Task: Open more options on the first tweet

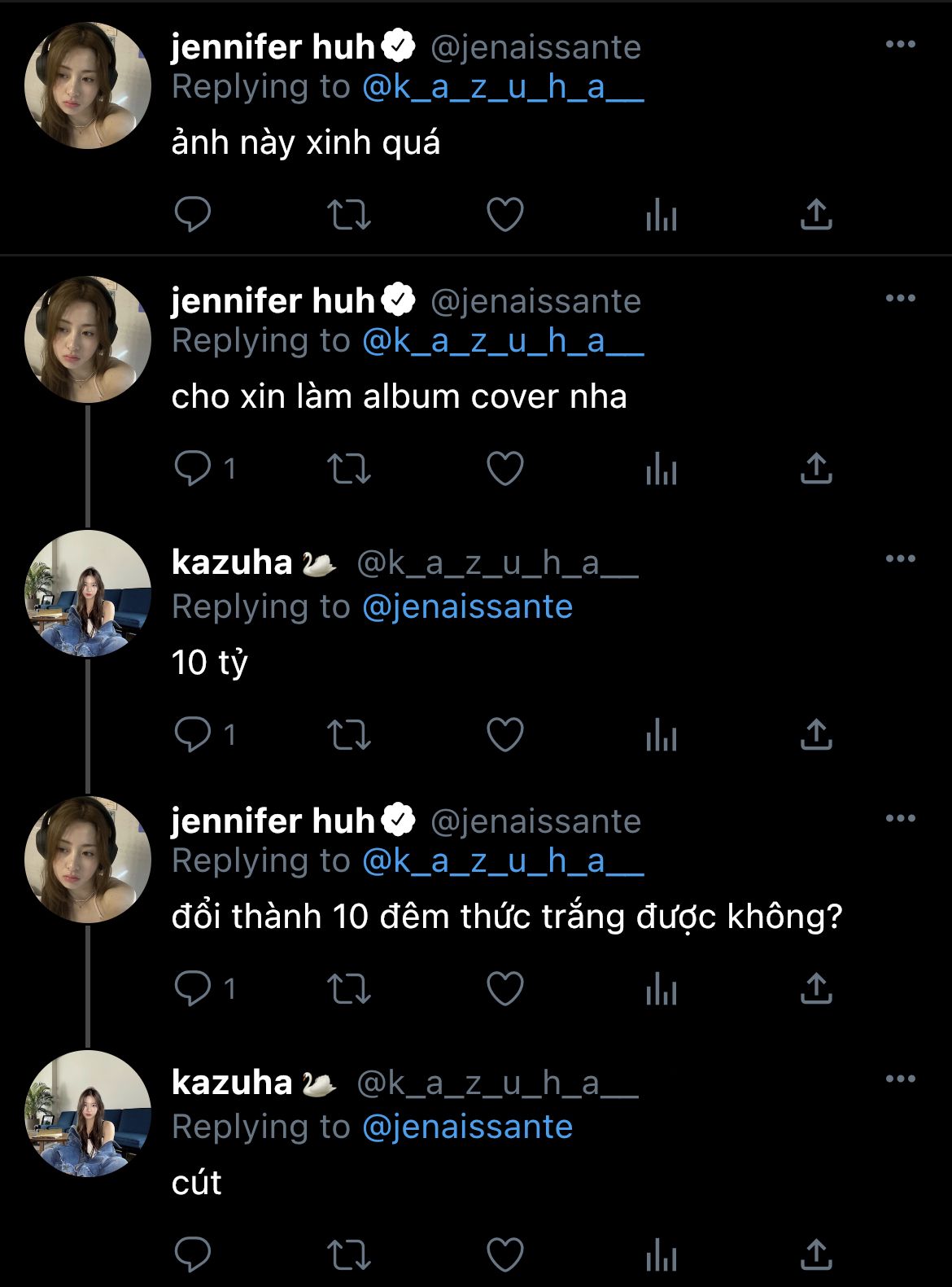Action: point(900,45)
